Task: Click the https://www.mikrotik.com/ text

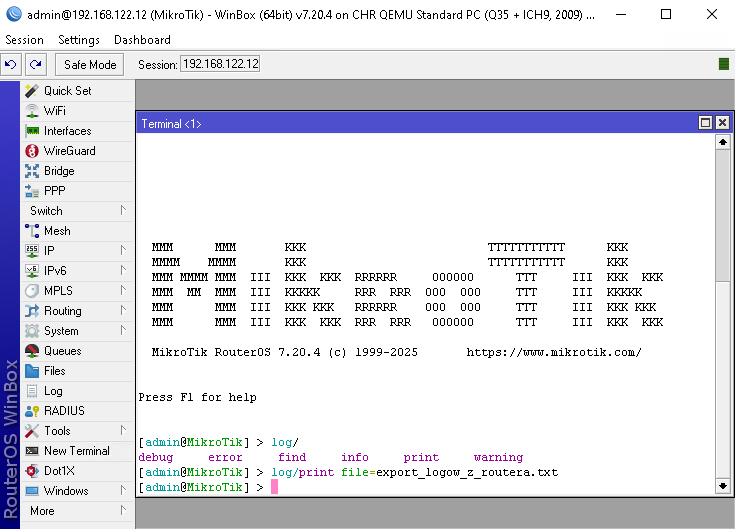Action: click(x=554, y=352)
